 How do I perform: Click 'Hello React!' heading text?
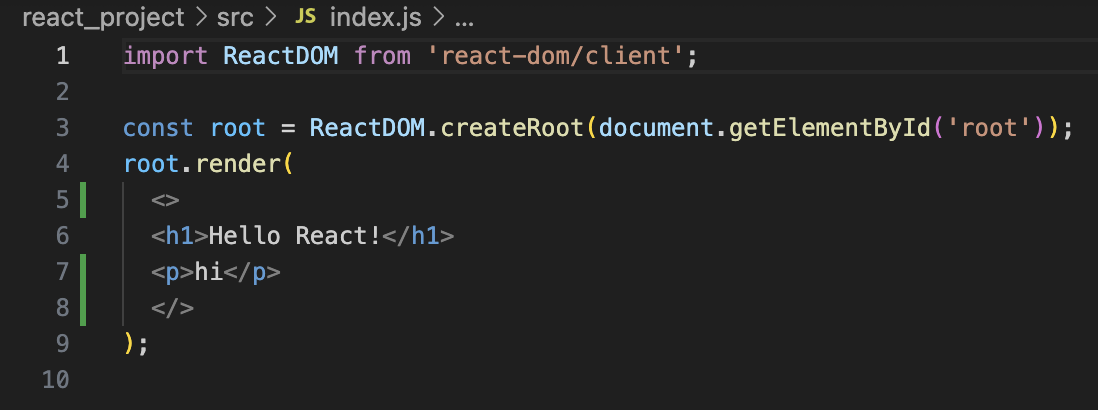coord(295,236)
